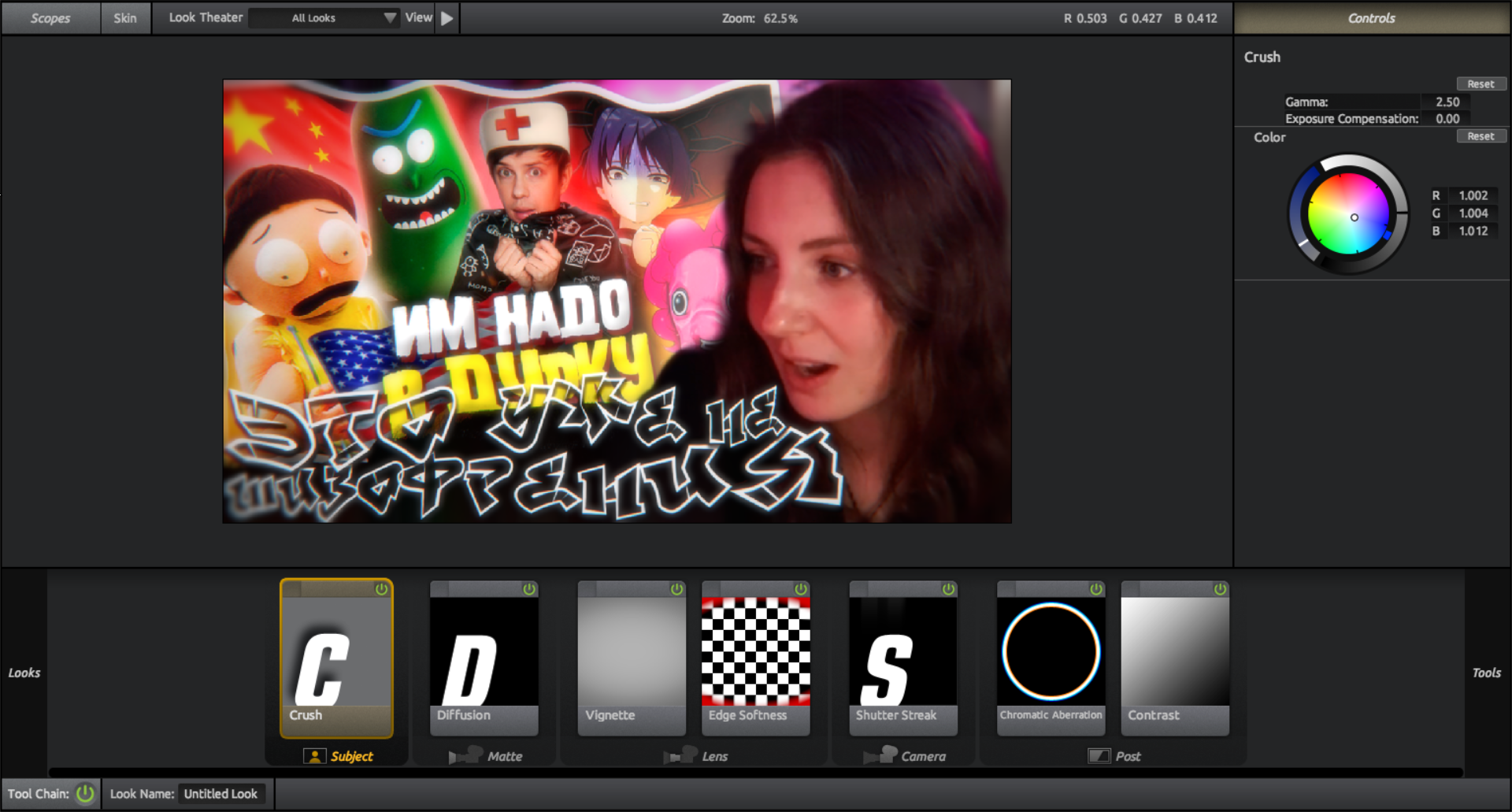Image resolution: width=1512 pixels, height=812 pixels.
Task: Toggle power on the Shutter Streak card
Action: pyautogui.click(x=948, y=589)
